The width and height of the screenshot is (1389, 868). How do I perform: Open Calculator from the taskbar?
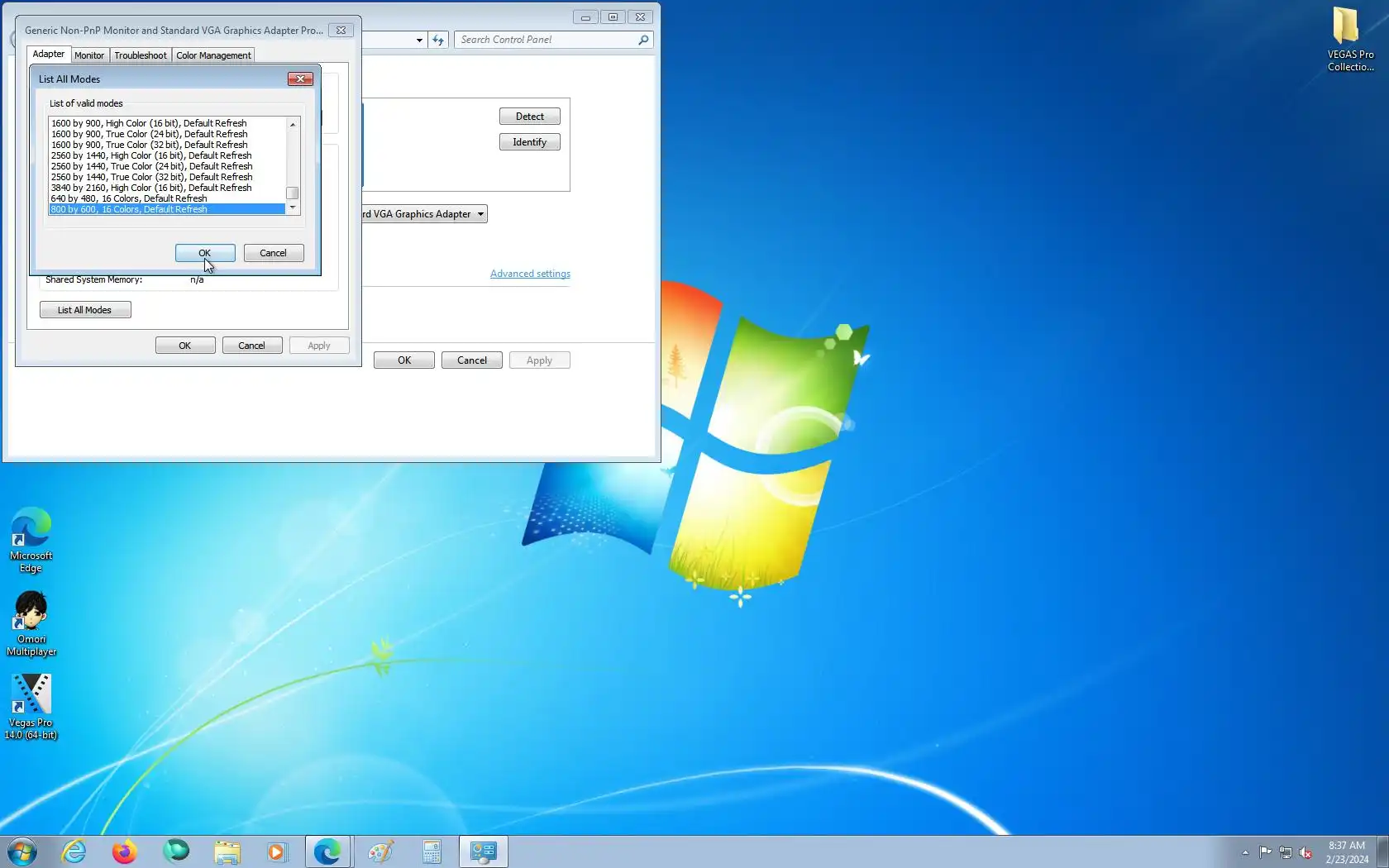click(432, 851)
